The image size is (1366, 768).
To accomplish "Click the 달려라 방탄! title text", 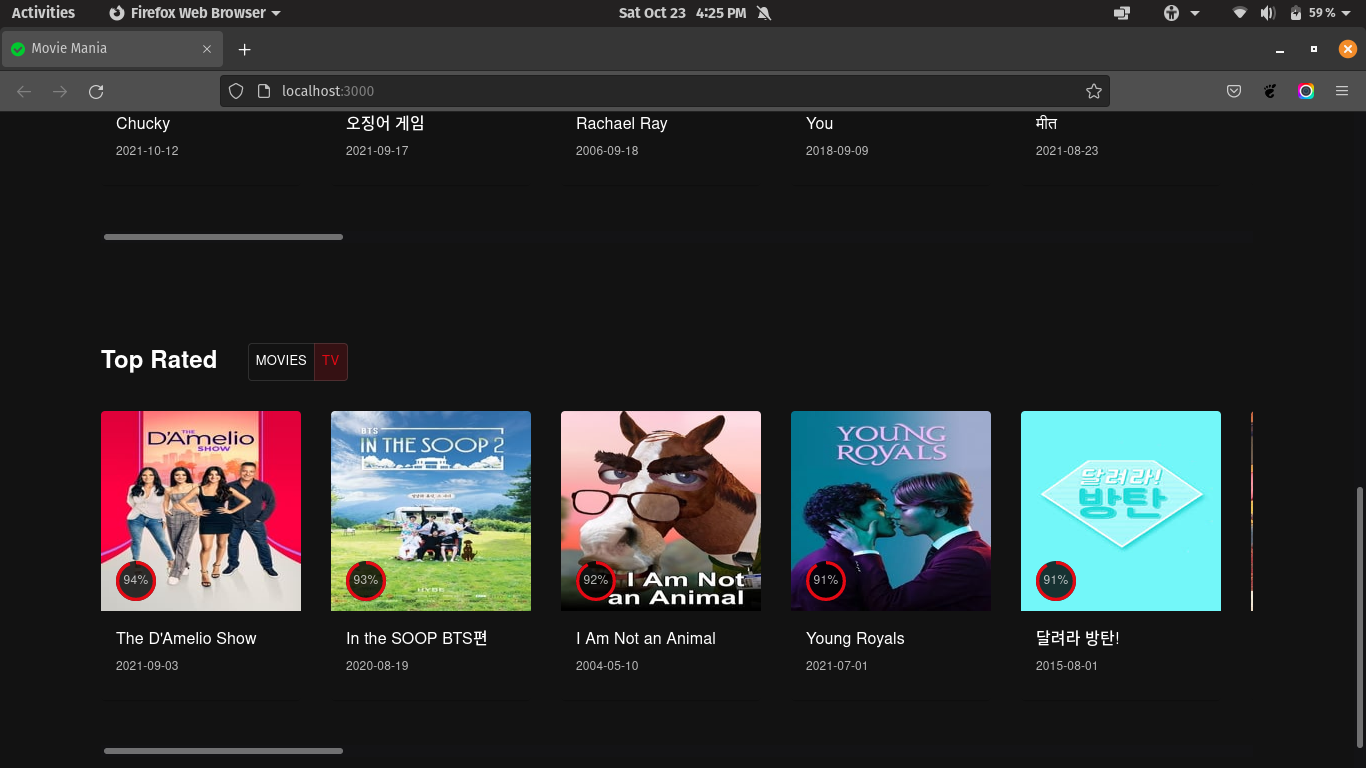I will [x=1078, y=638].
